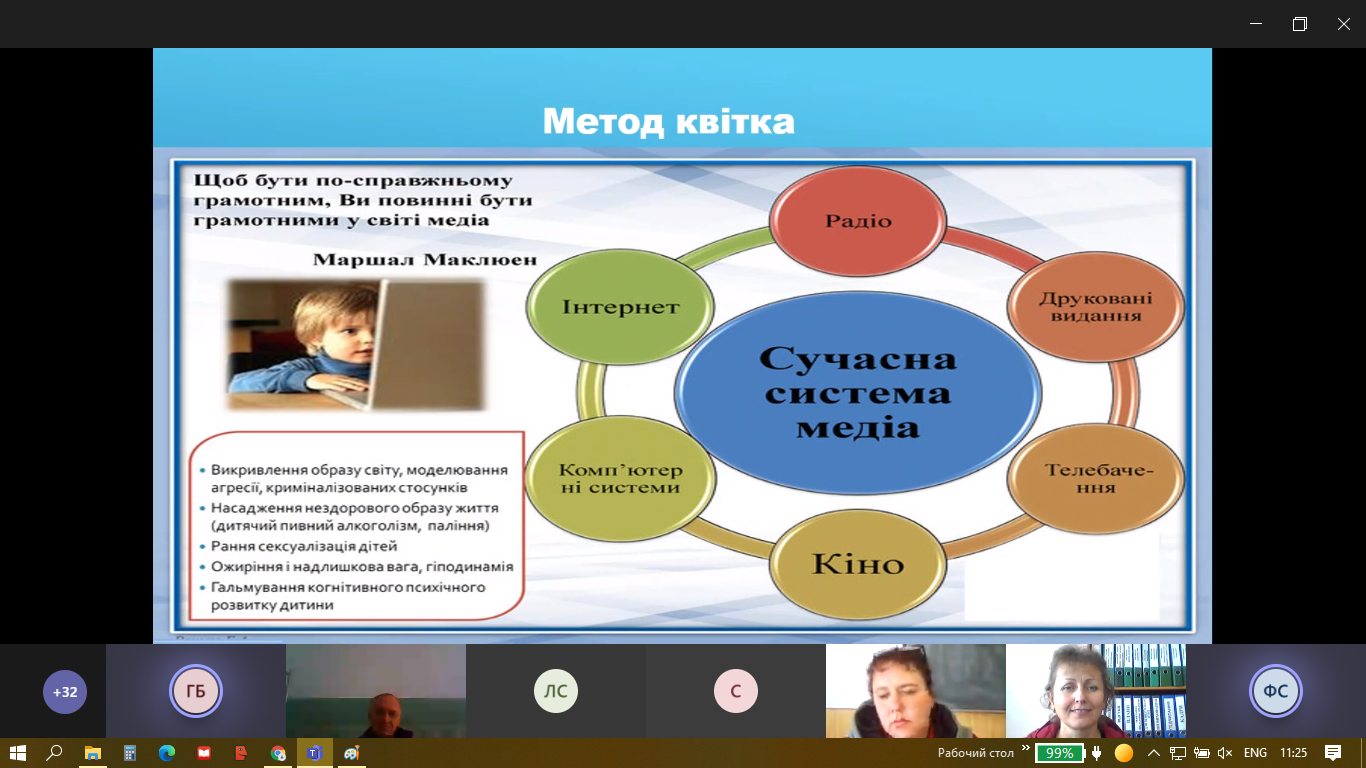Viewport: 1366px width, 768px height.
Task: Click the С participant avatar
Action: [x=735, y=692]
